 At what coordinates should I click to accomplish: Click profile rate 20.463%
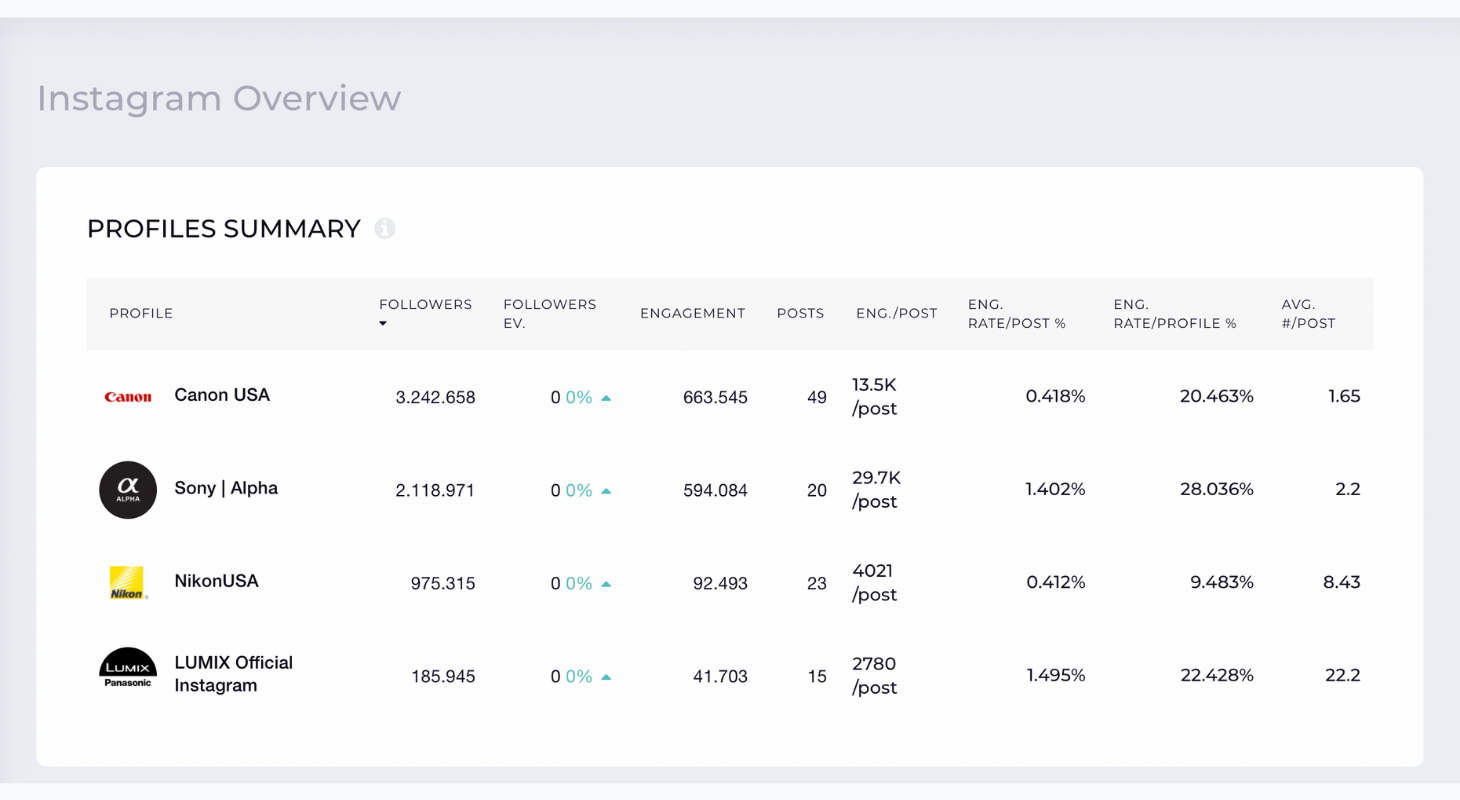point(1217,397)
